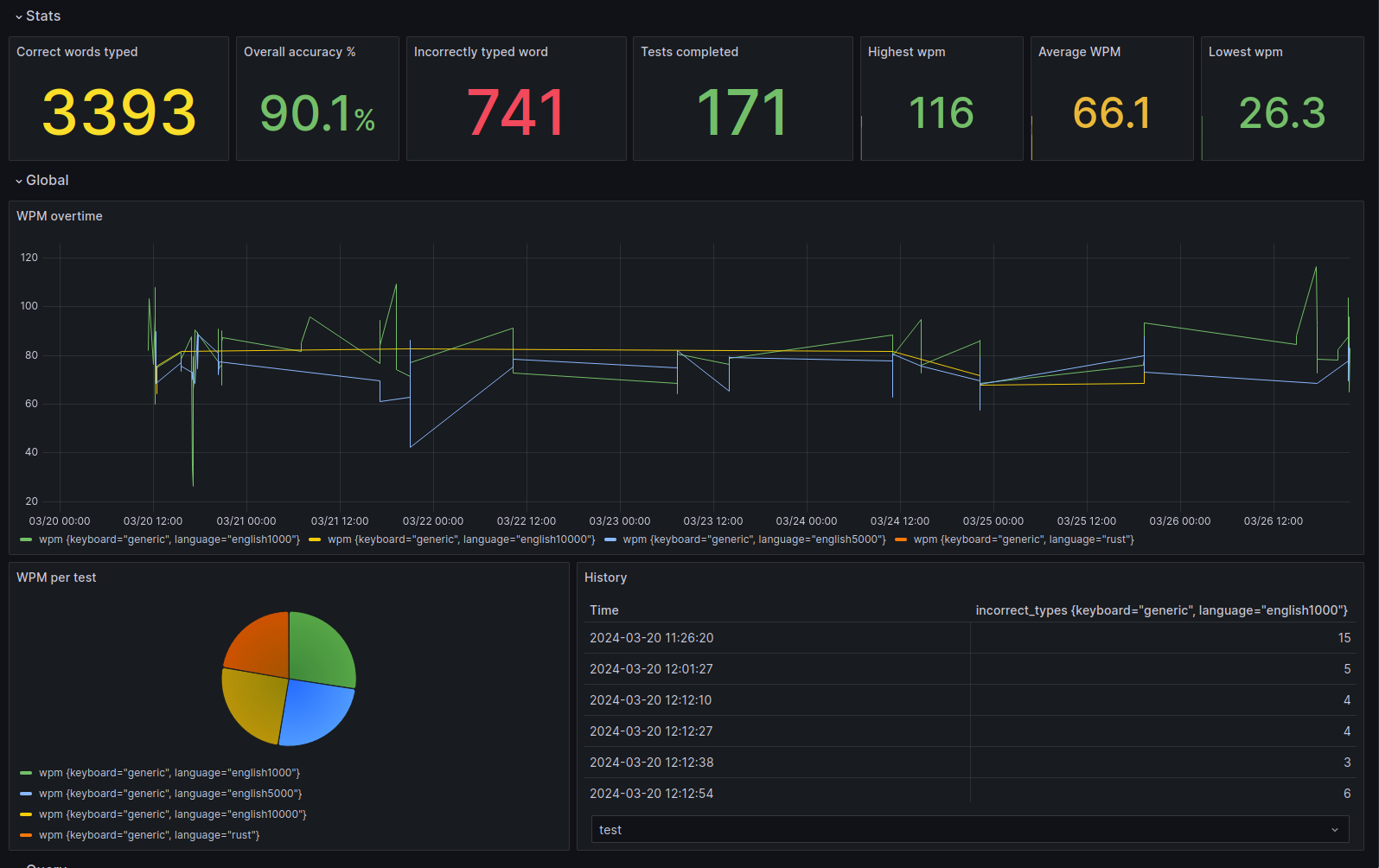Open the WPM per test panel title

tap(56, 578)
